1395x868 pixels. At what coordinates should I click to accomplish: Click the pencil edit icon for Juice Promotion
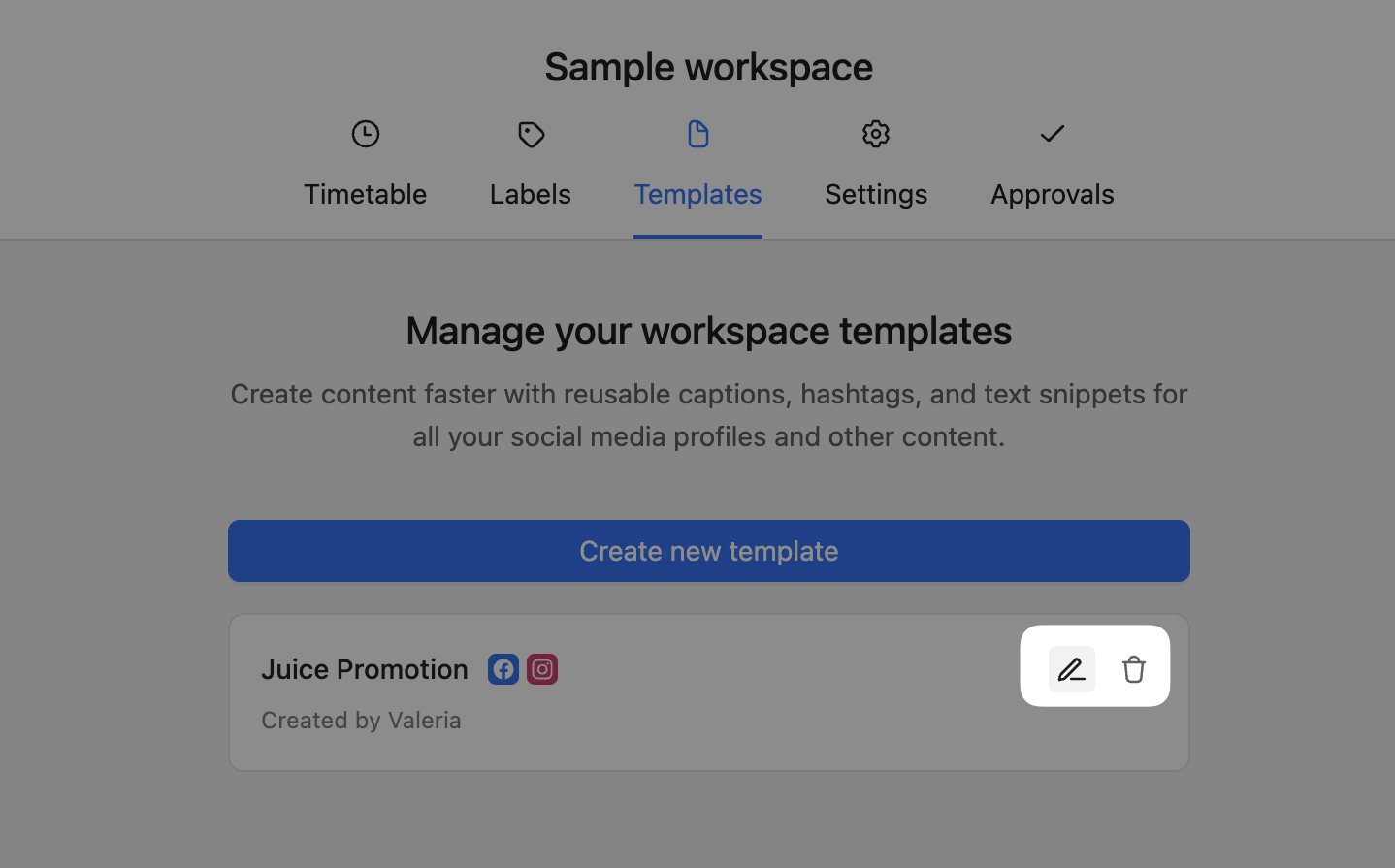(1071, 669)
